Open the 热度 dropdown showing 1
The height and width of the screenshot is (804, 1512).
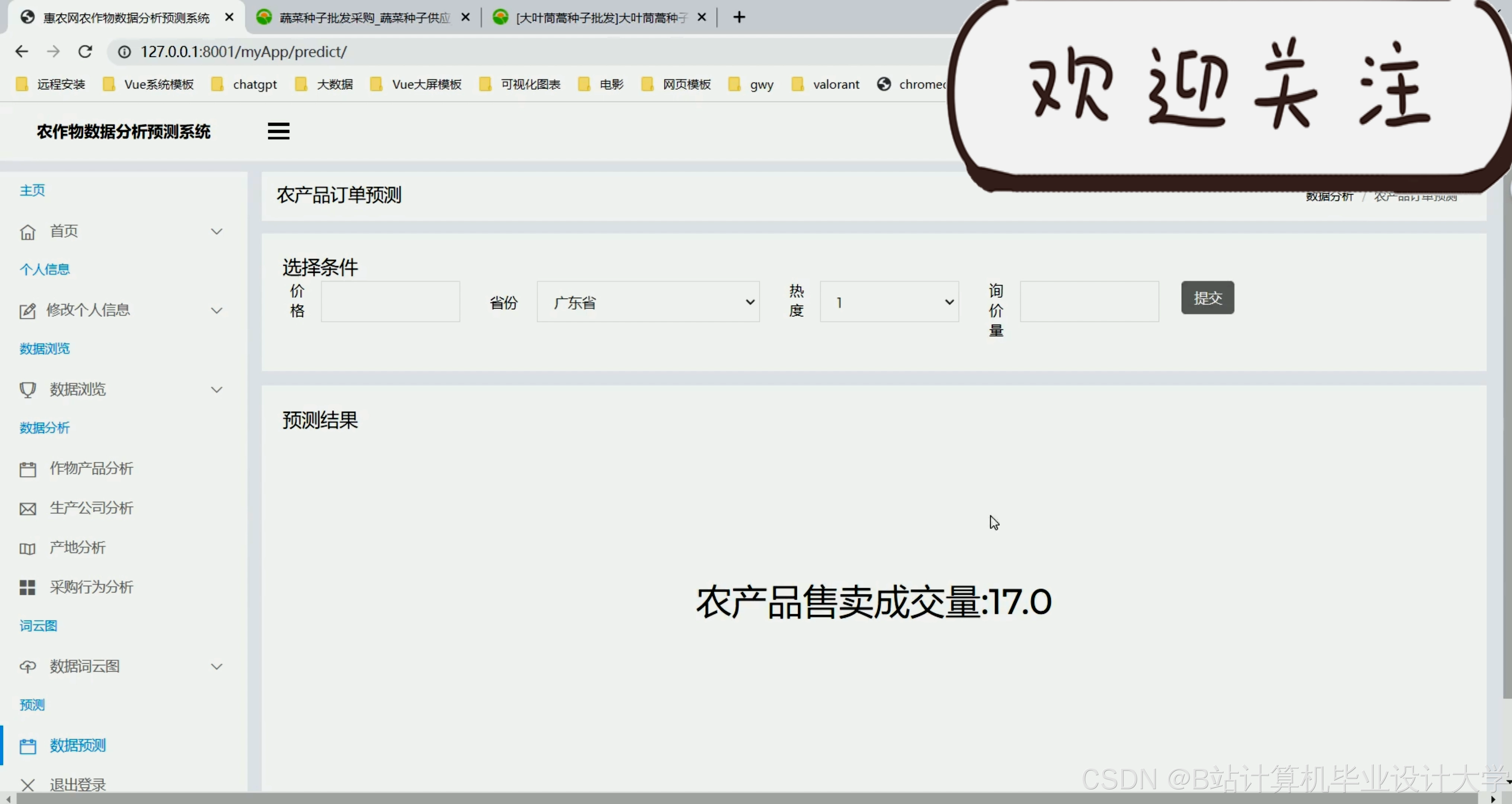click(889, 302)
